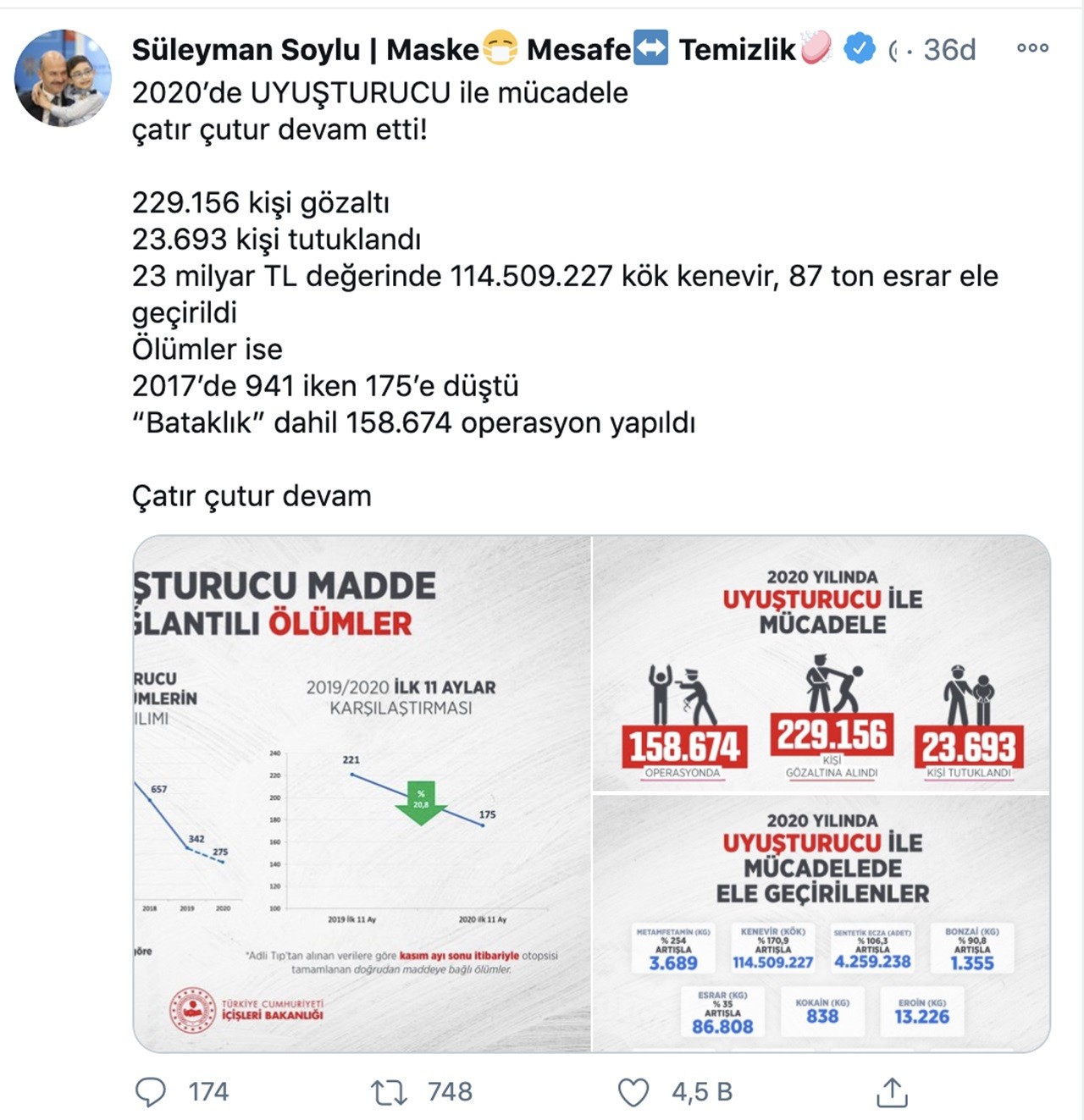1084x1120 pixels.
Task: Retweet this post using the retweet icon
Action: pyautogui.click(x=390, y=1092)
